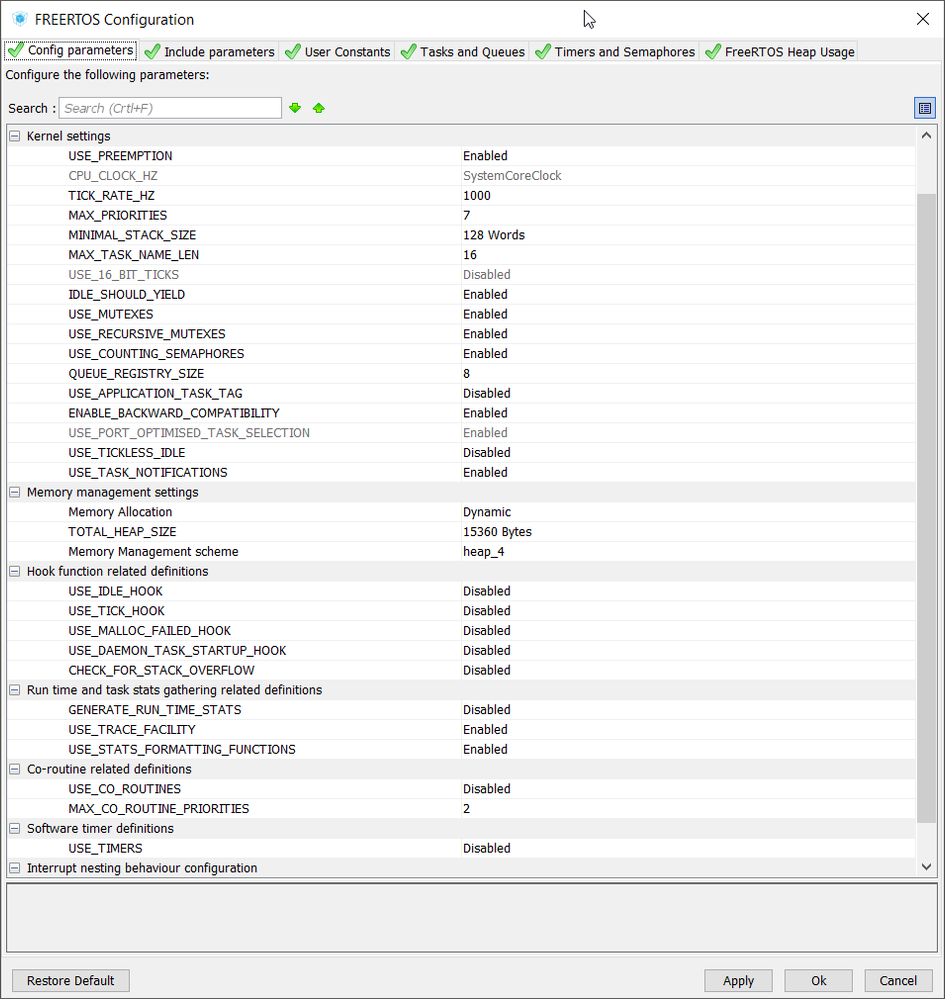The image size is (945, 999).
Task: Select the USE_TRACE_FACILITY Enabled value
Action: coord(485,729)
